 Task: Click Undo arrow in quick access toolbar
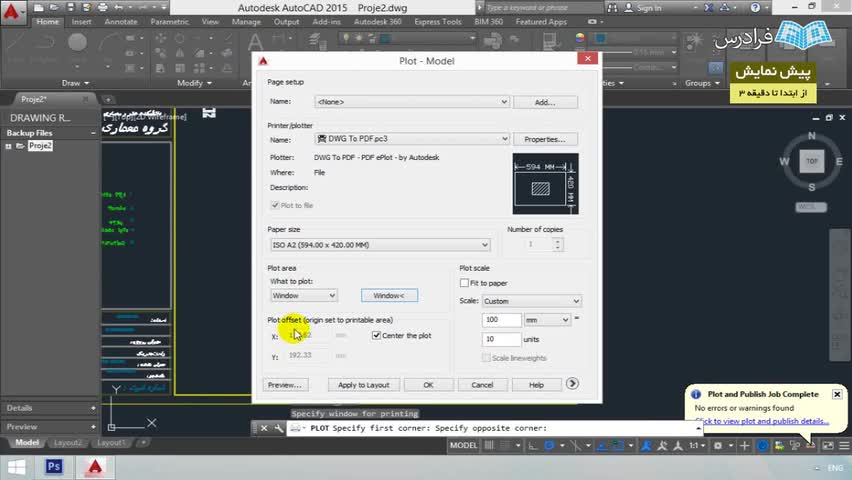coord(119,8)
